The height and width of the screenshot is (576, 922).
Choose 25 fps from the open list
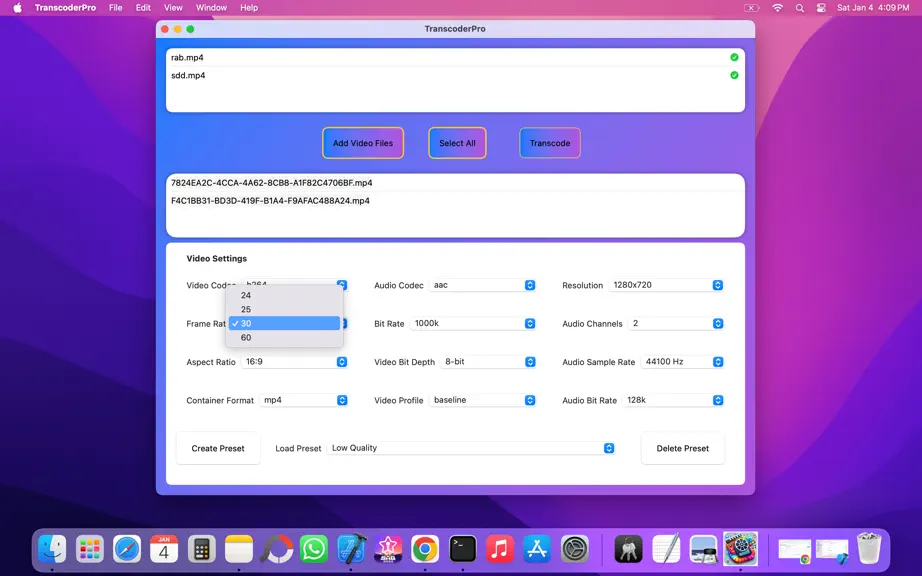[284, 309]
